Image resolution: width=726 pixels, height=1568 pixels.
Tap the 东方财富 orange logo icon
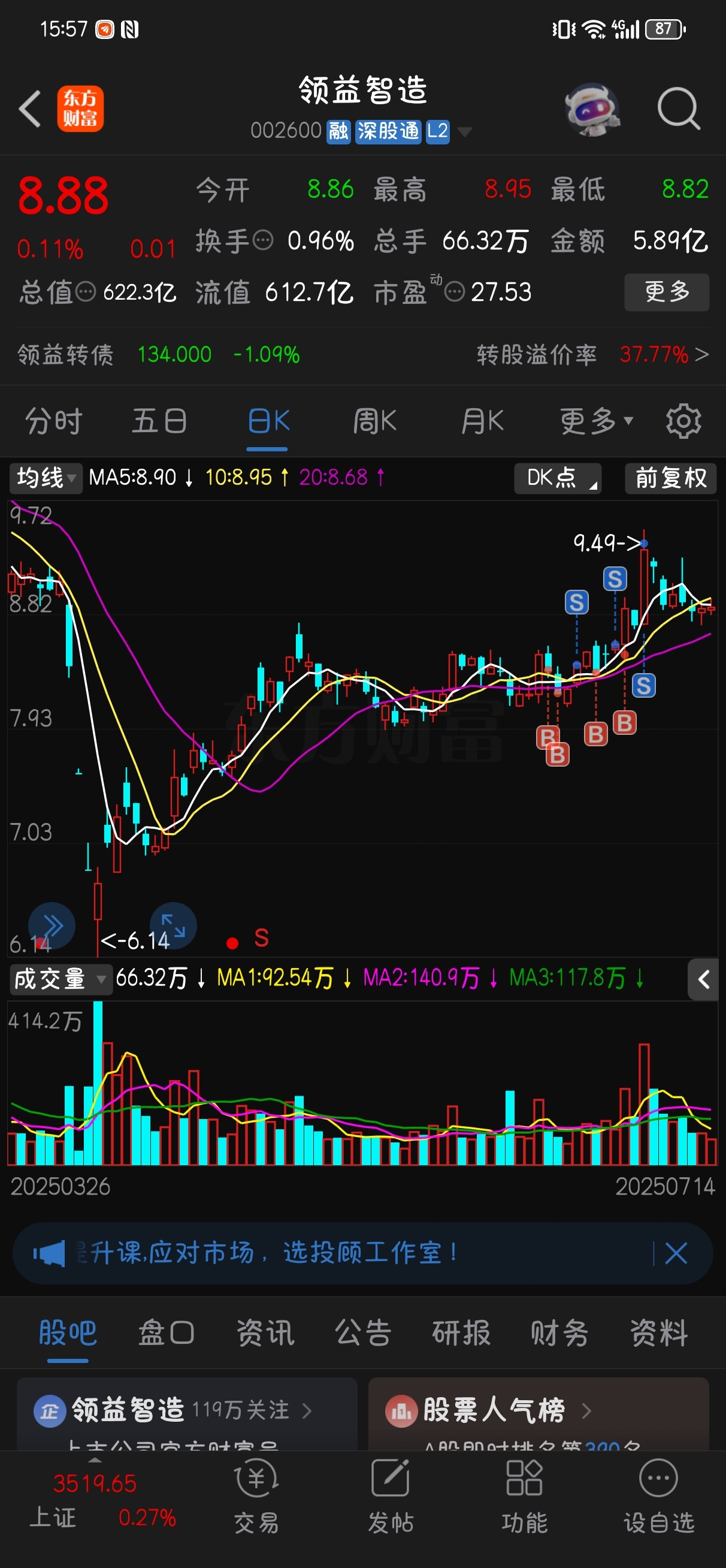pos(80,109)
